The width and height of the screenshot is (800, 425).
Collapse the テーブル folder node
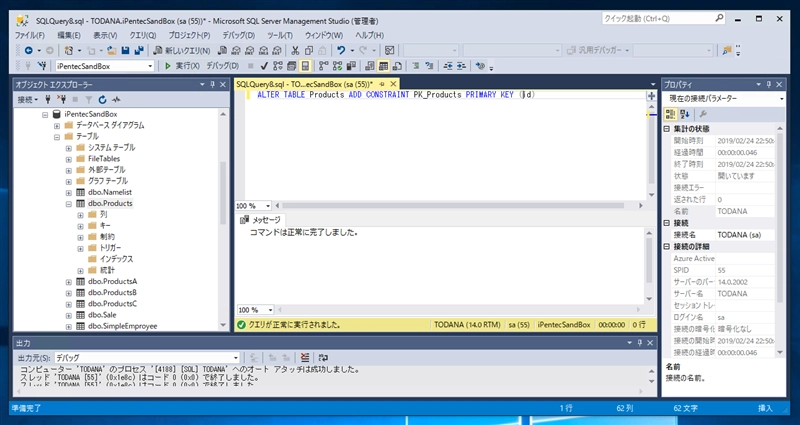click(x=57, y=137)
